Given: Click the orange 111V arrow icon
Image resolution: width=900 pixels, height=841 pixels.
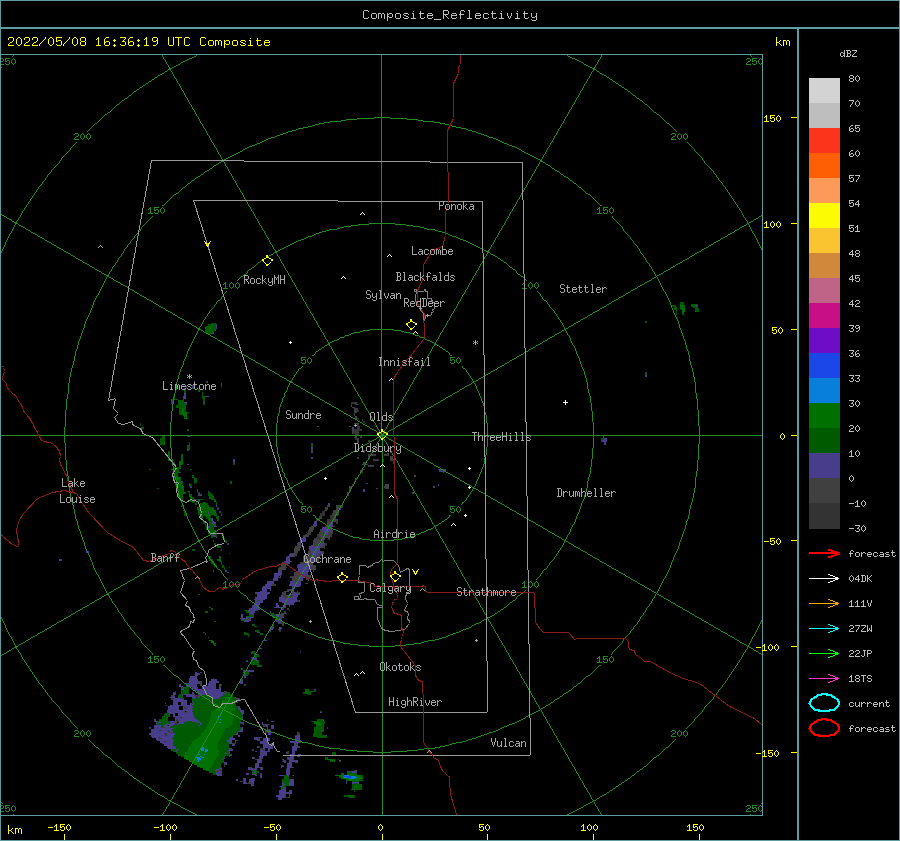Looking at the screenshot, I should (x=824, y=603).
